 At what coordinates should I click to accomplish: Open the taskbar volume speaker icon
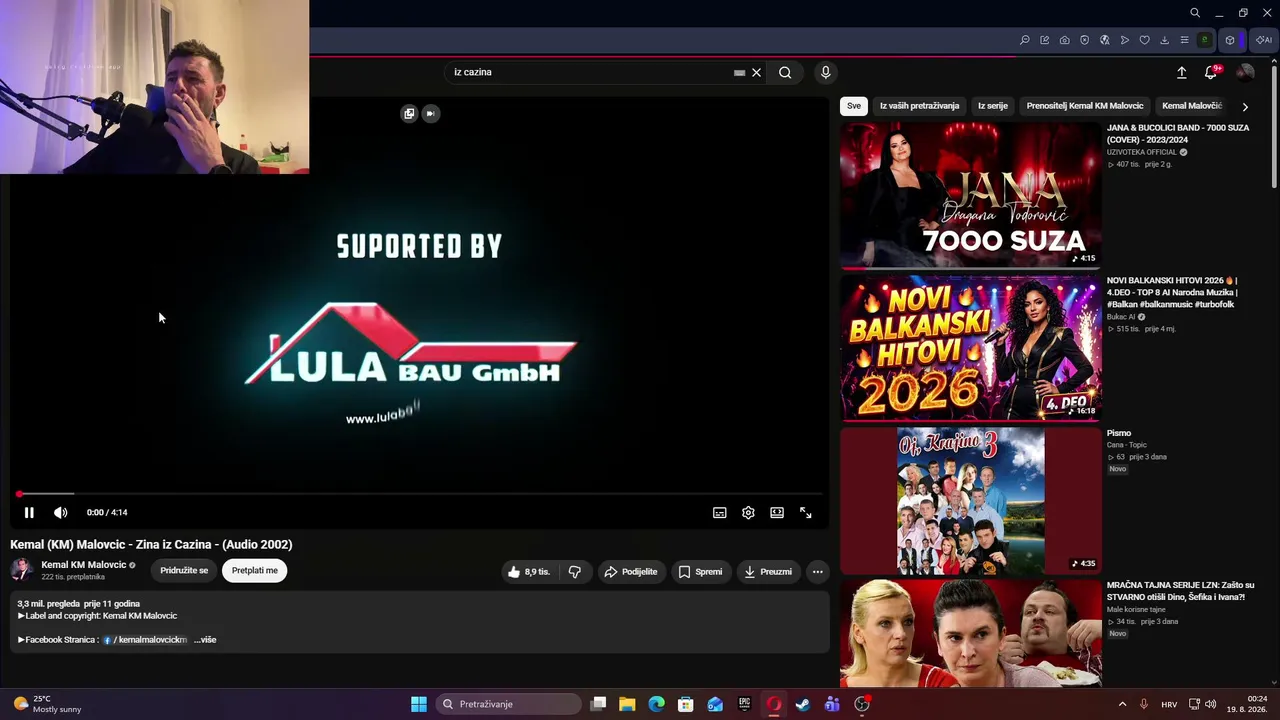[x=1210, y=704]
